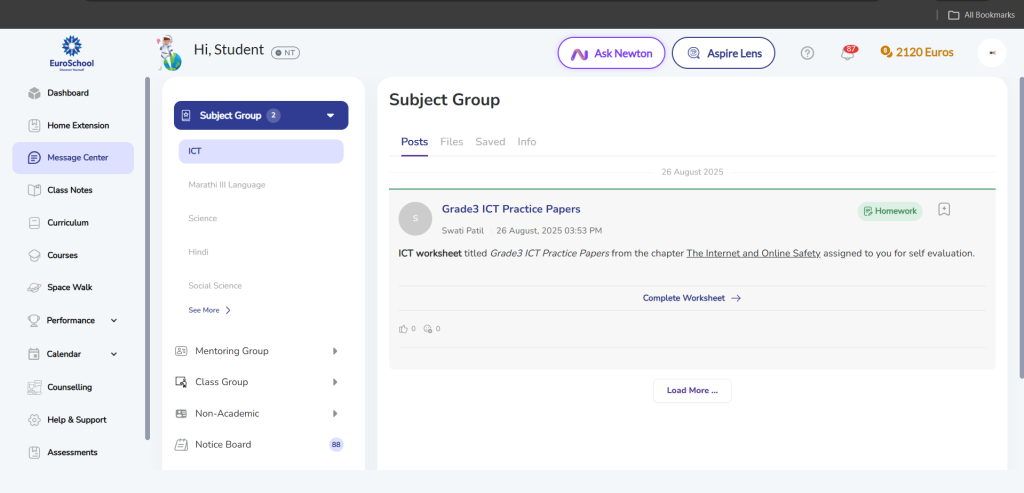Open the comments icon on the post
This screenshot has height=493, width=1024.
pos(428,329)
